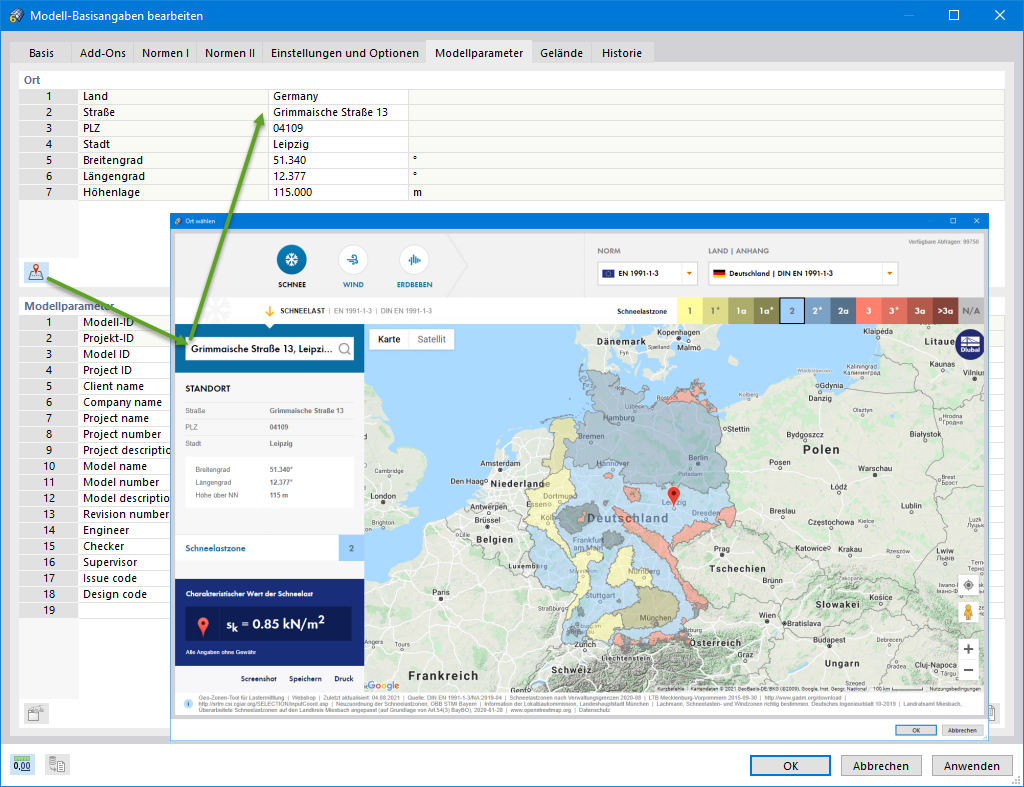Click the main dialog OK button
This screenshot has height=787, width=1024.
pos(790,765)
